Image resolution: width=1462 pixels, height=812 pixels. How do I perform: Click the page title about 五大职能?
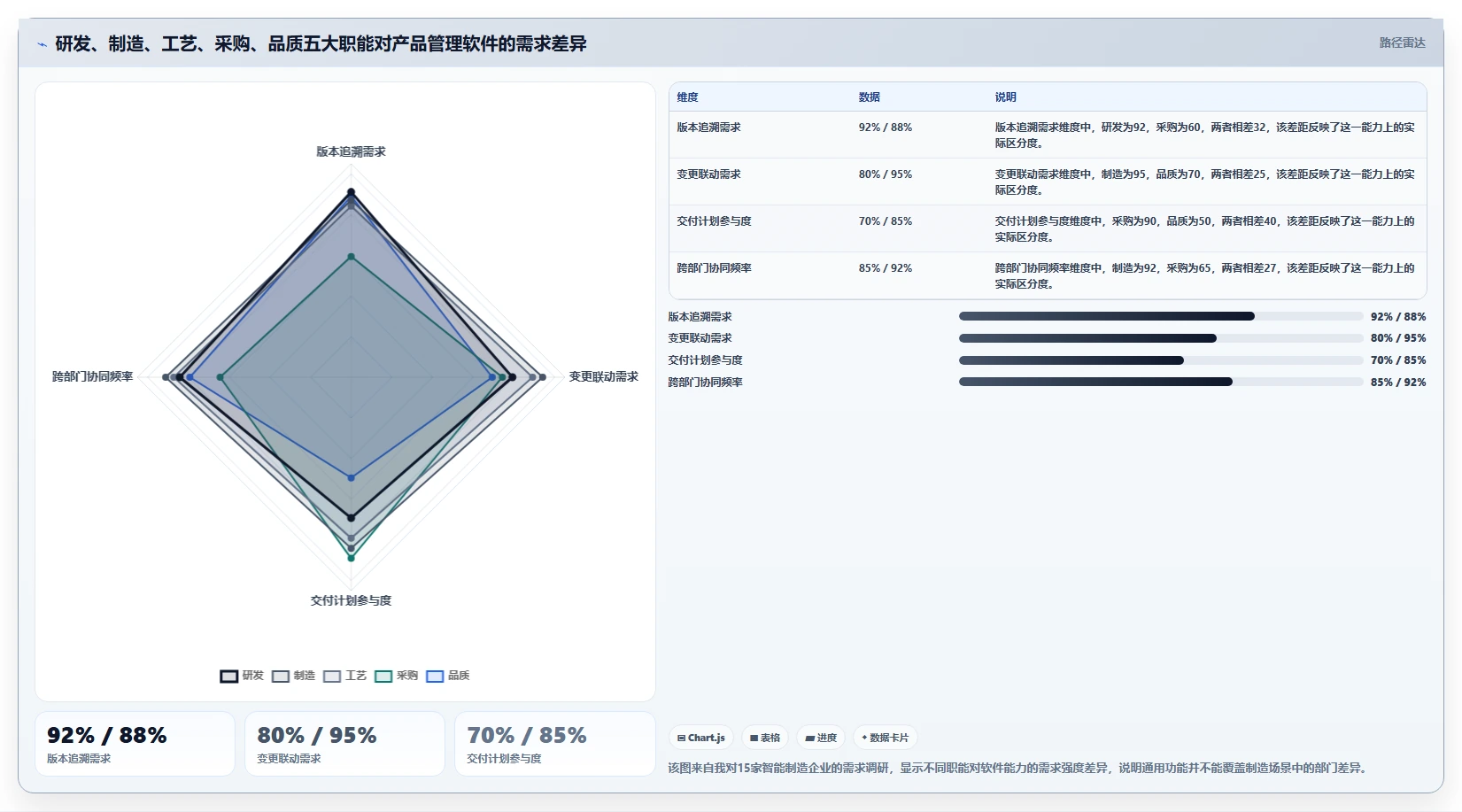click(x=321, y=44)
